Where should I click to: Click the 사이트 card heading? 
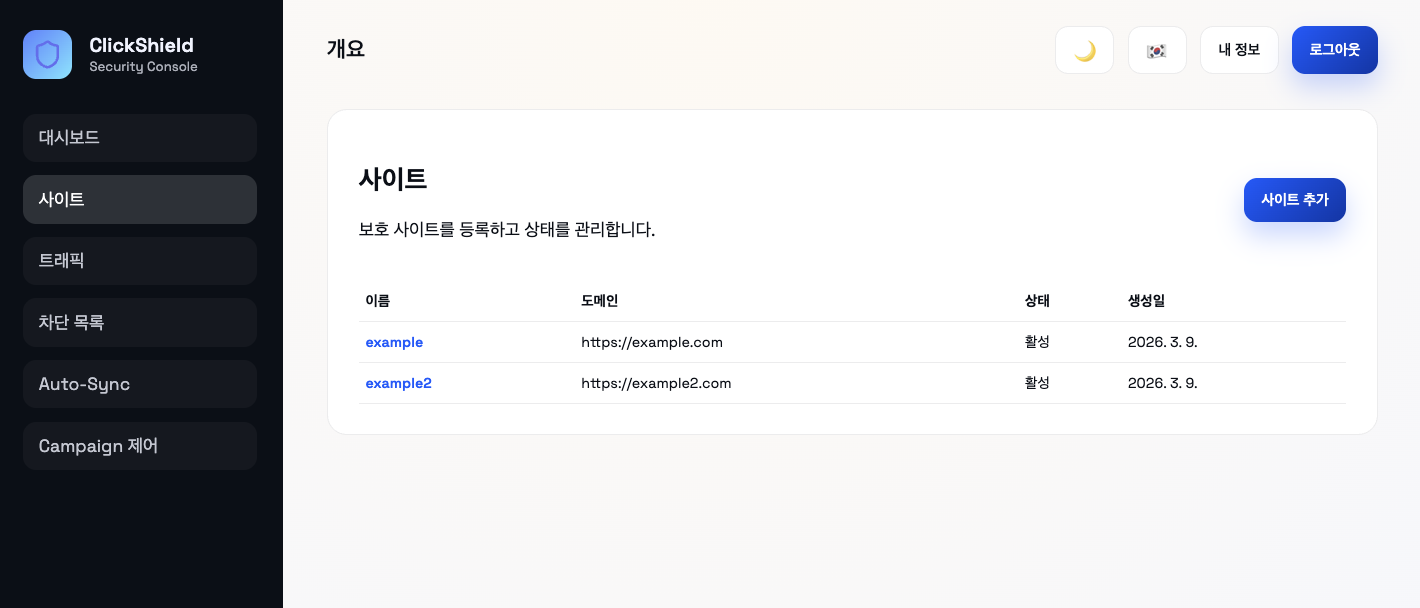click(393, 179)
